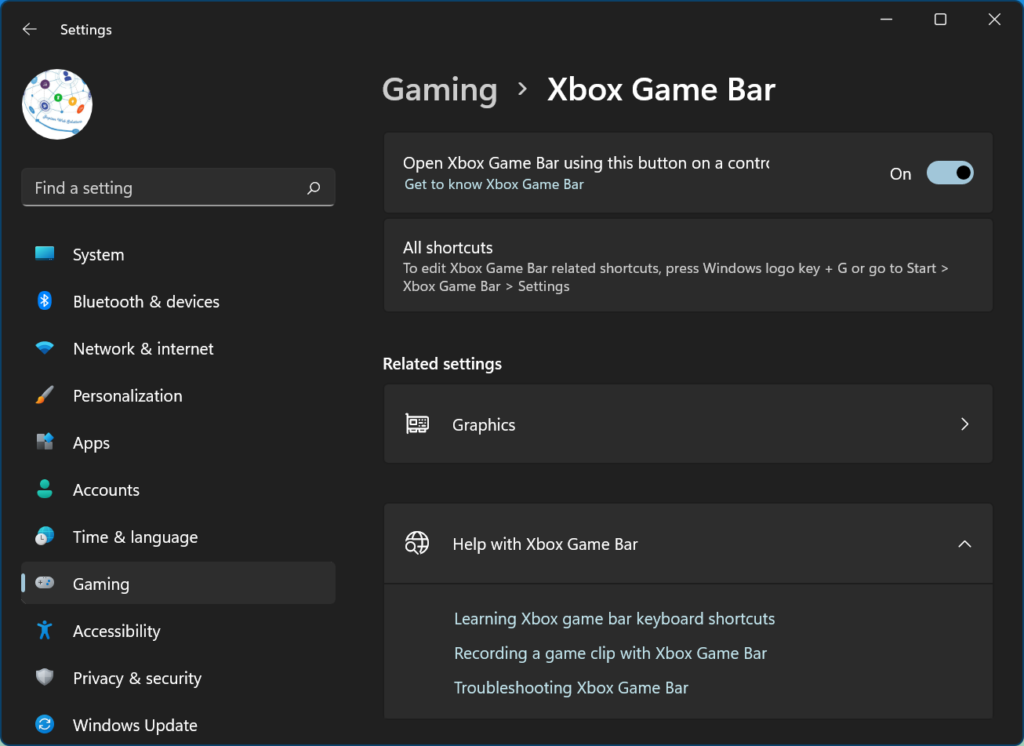1024x746 pixels.
Task: Click the All shortcuts heading
Action: click(448, 248)
